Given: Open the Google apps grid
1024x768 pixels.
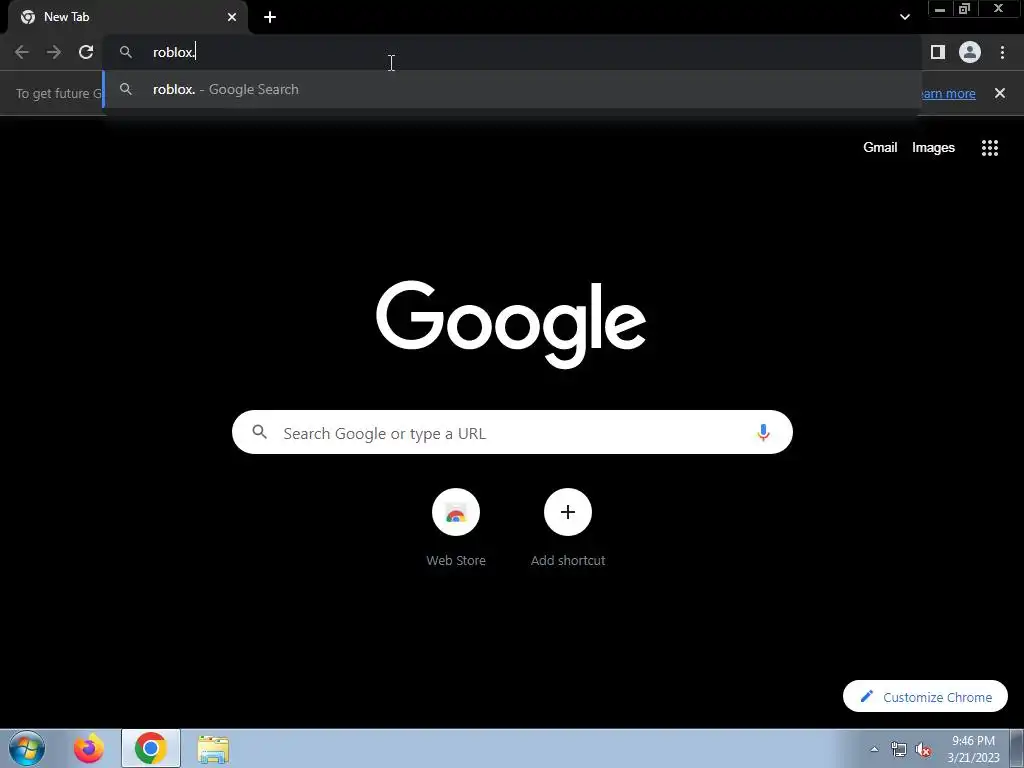Looking at the screenshot, I should click(990, 148).
